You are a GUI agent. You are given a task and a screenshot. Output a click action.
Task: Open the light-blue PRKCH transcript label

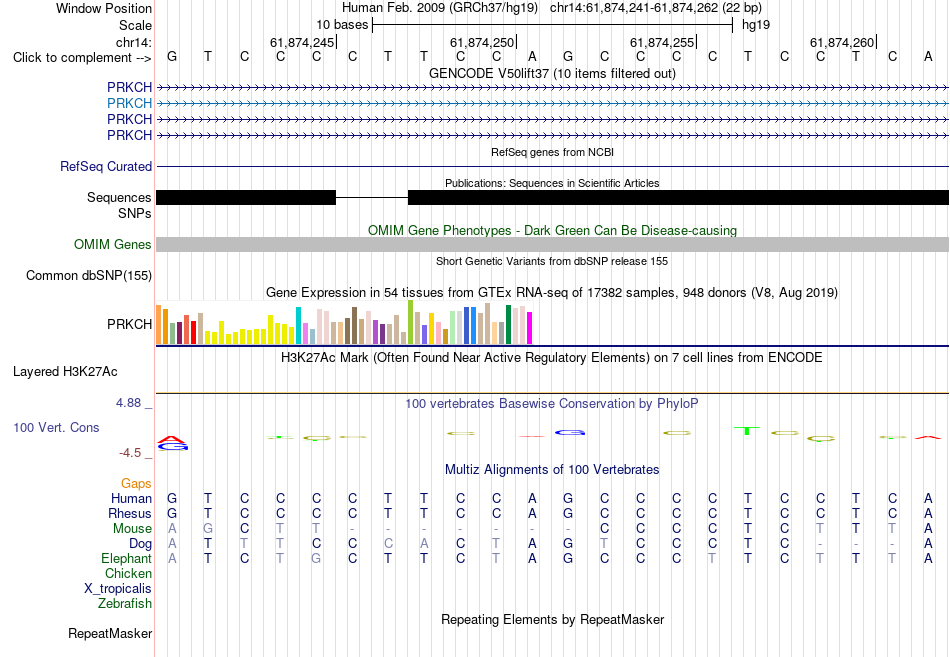(129, 103)
